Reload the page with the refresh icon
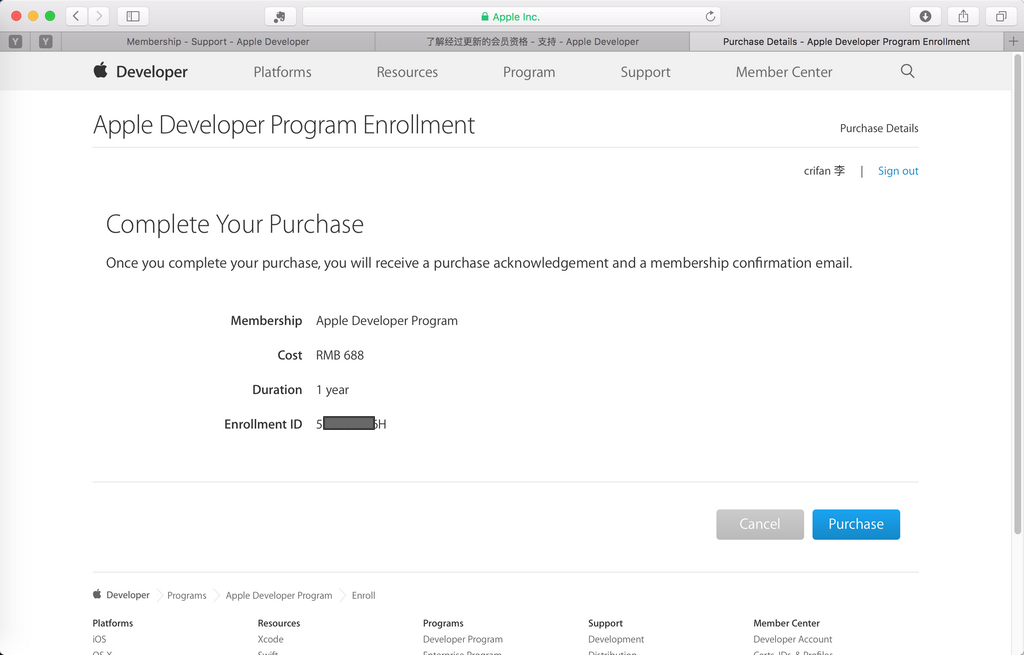Viewport: 1024px width, 655px height. tap(711, 16)
